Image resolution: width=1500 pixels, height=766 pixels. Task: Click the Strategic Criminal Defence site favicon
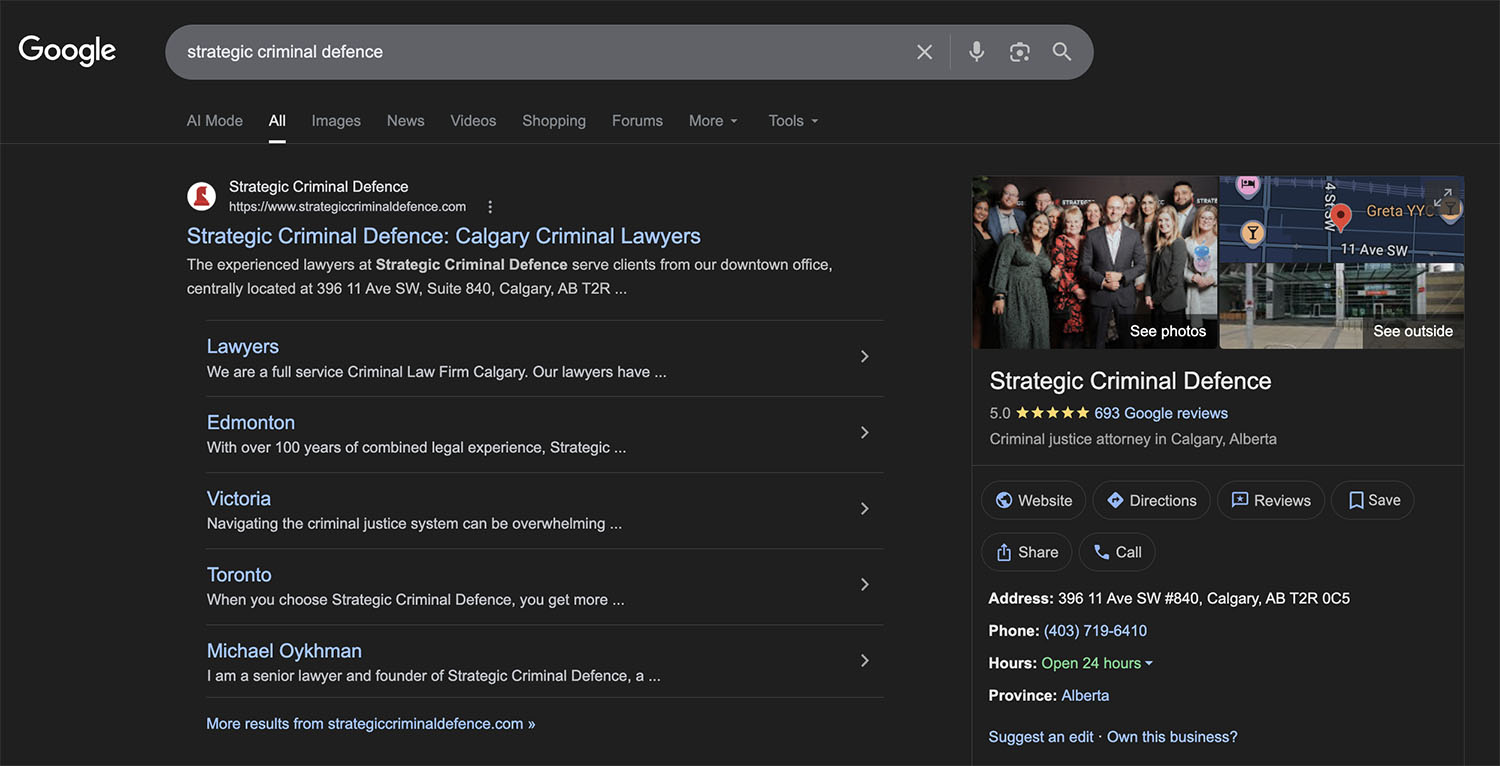[x=202, y=196]
